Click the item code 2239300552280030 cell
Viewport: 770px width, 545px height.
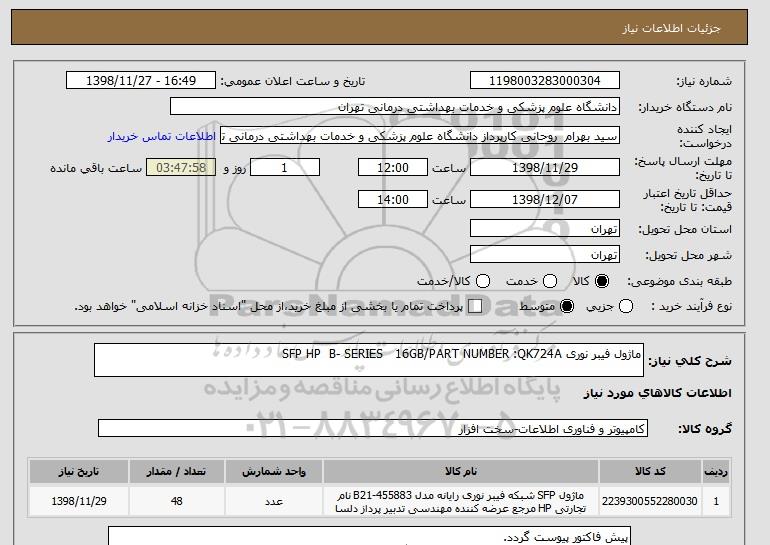click(x=650, y=501)
